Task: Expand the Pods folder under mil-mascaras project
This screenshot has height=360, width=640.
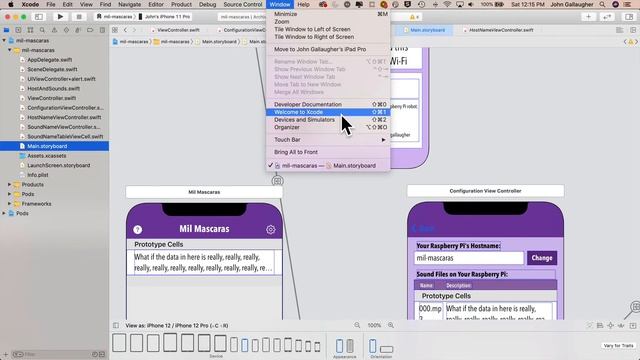Action: coord(9,194)
